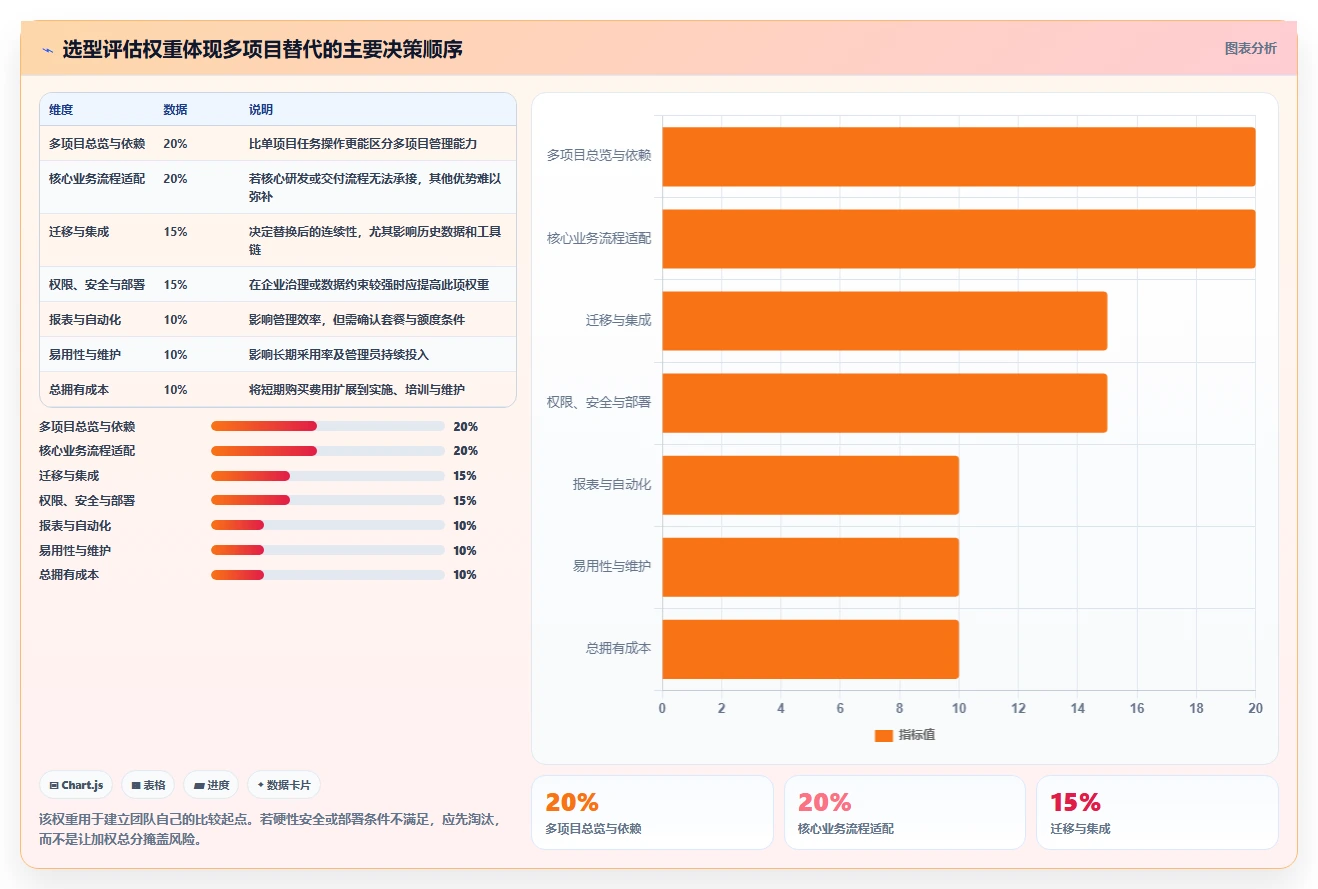Click the 迁移与集成 progress bar
The image size is (1318, 889).
click(327, 476)
